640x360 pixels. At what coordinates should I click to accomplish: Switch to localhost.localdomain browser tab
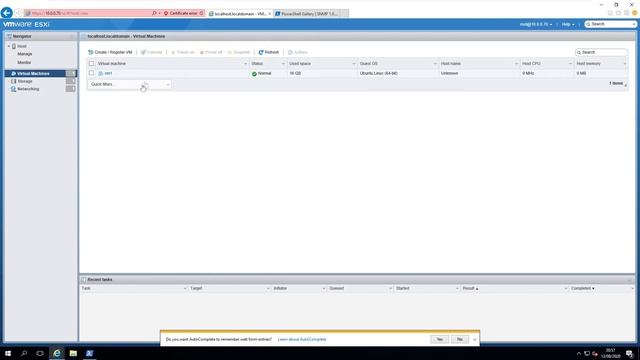point(240,13)
